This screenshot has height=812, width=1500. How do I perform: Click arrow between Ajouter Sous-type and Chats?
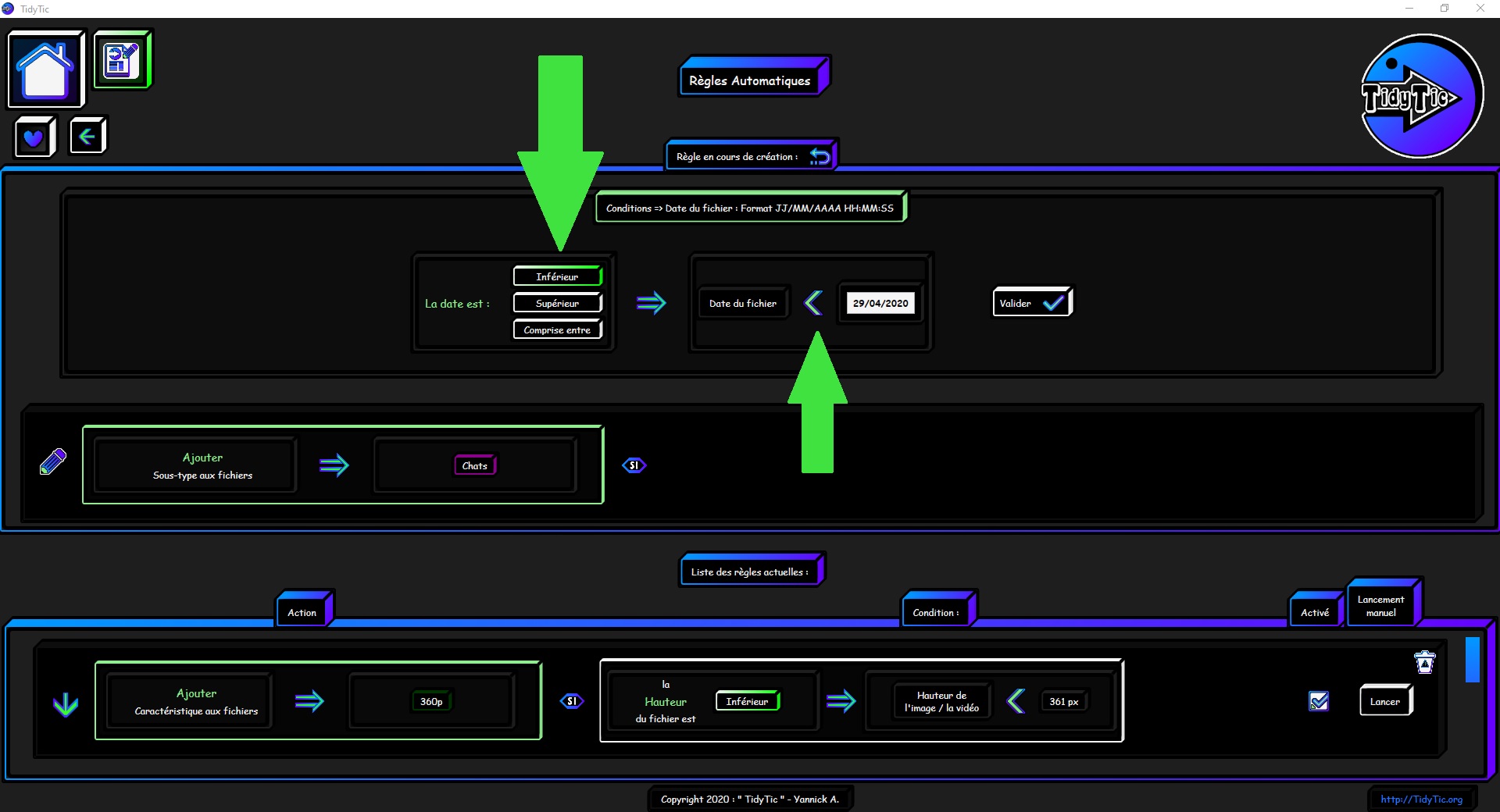[334, 465]
